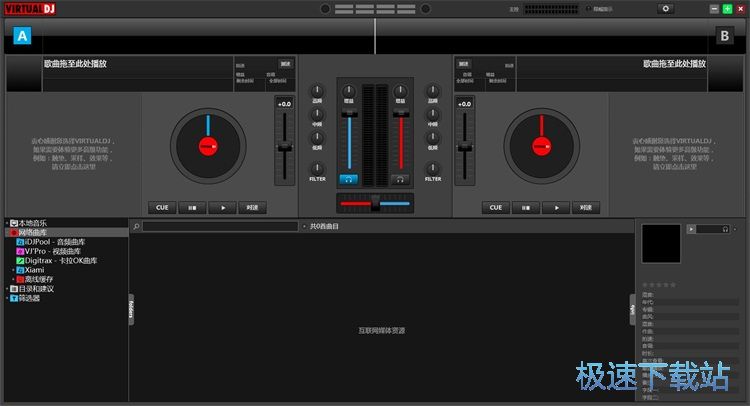Sync deck B with 对速 button

(x=585, y=208)
